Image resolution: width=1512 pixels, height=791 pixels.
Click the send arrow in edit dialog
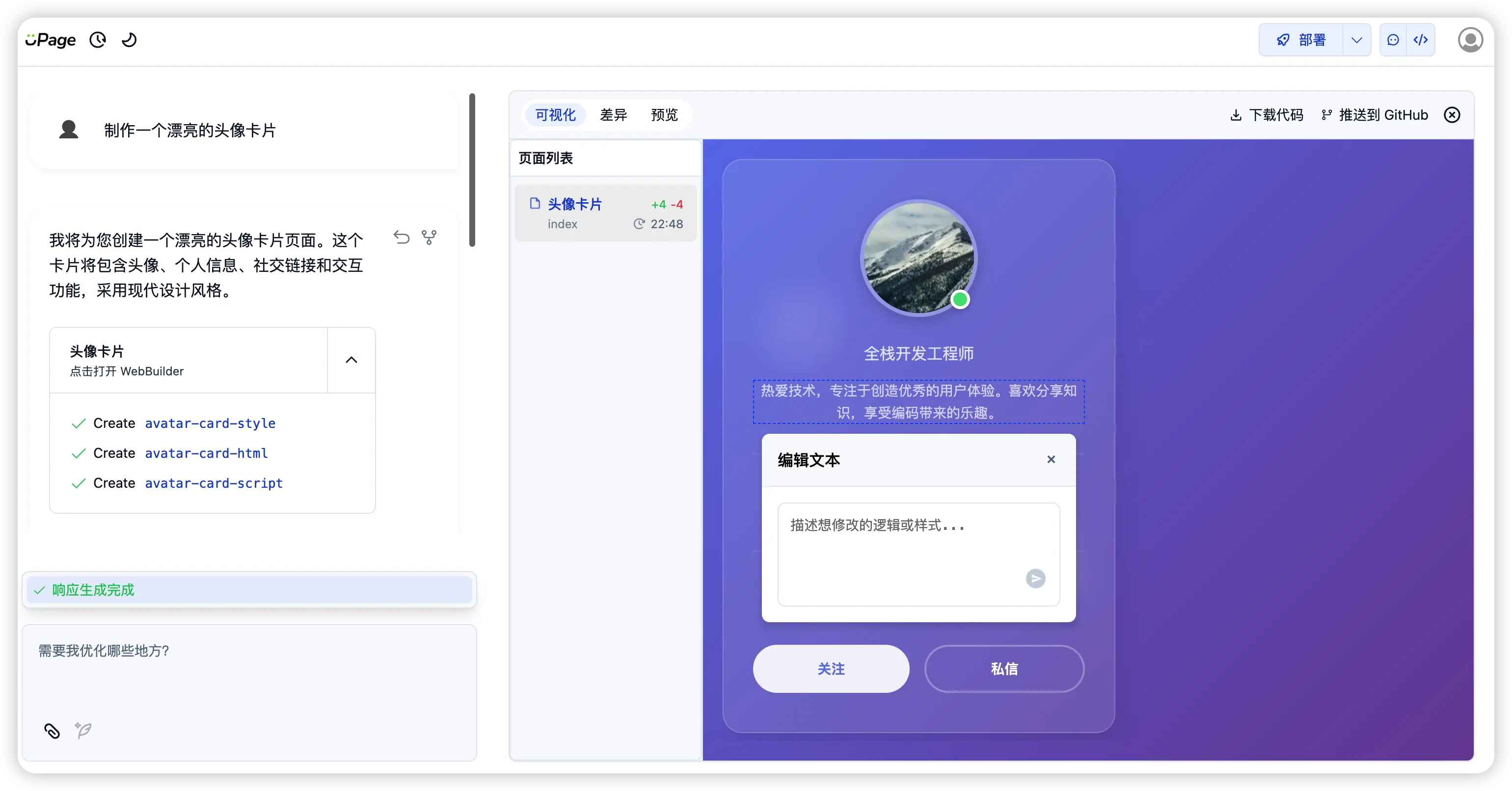[x=1035, y=579]
